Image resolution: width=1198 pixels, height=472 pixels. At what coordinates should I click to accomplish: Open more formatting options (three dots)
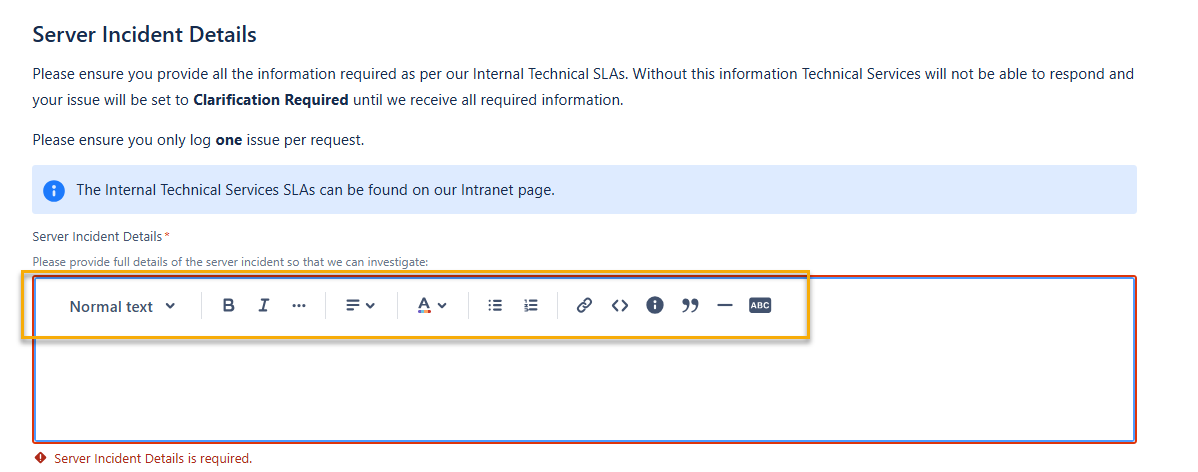(299, 306)
